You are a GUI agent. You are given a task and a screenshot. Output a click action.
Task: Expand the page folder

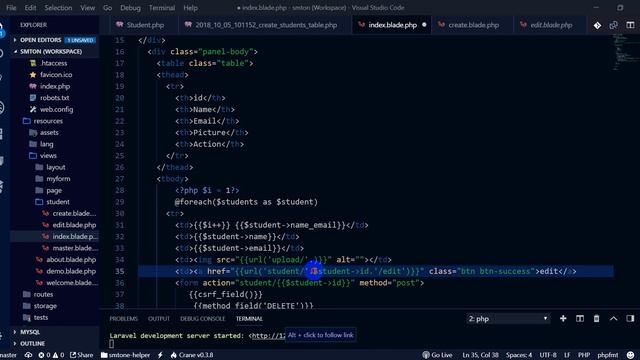point(54,191)
